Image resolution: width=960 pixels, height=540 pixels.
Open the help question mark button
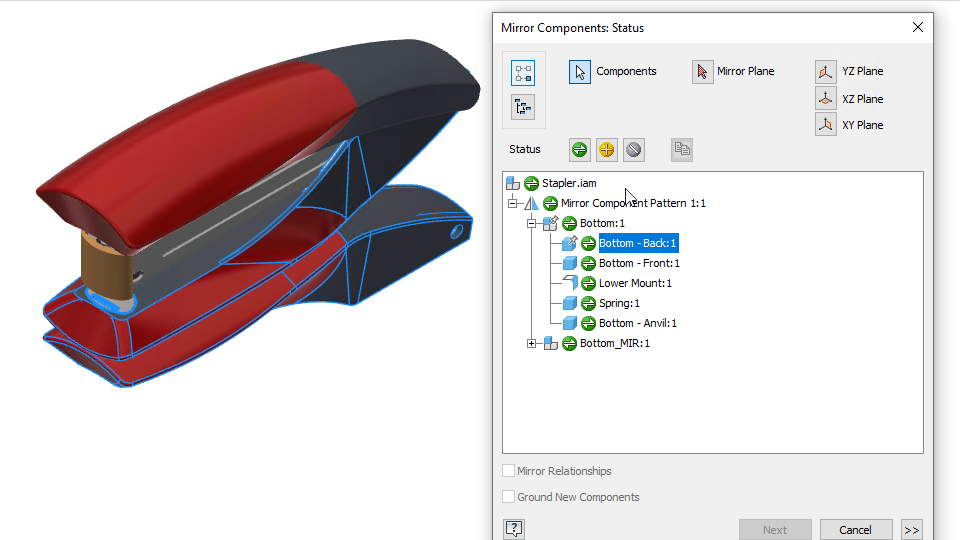coord(514,529)
